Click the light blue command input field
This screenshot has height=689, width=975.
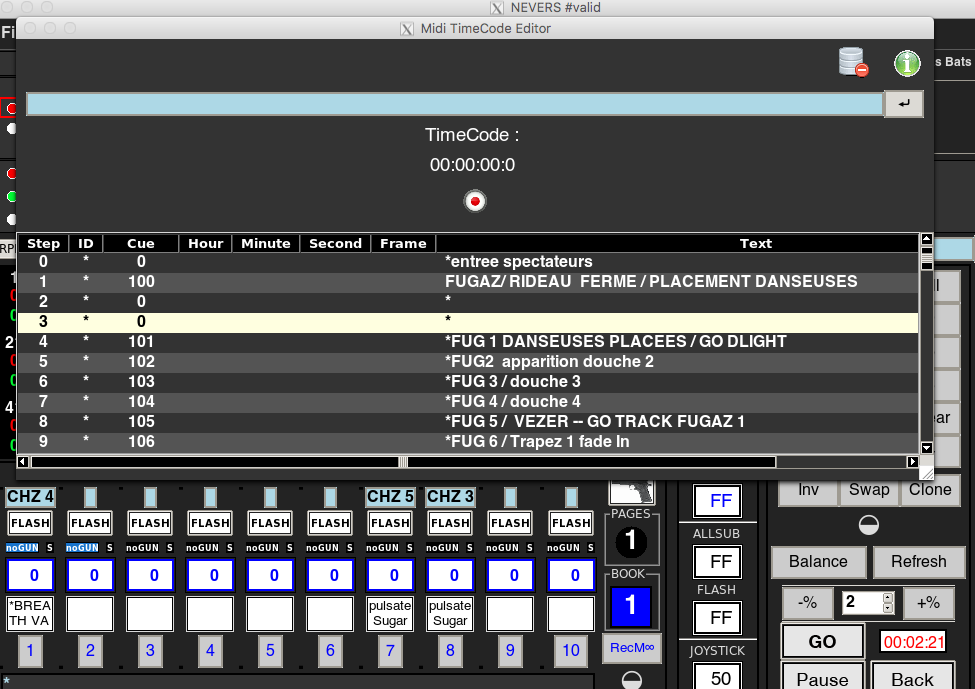(454, 104)
